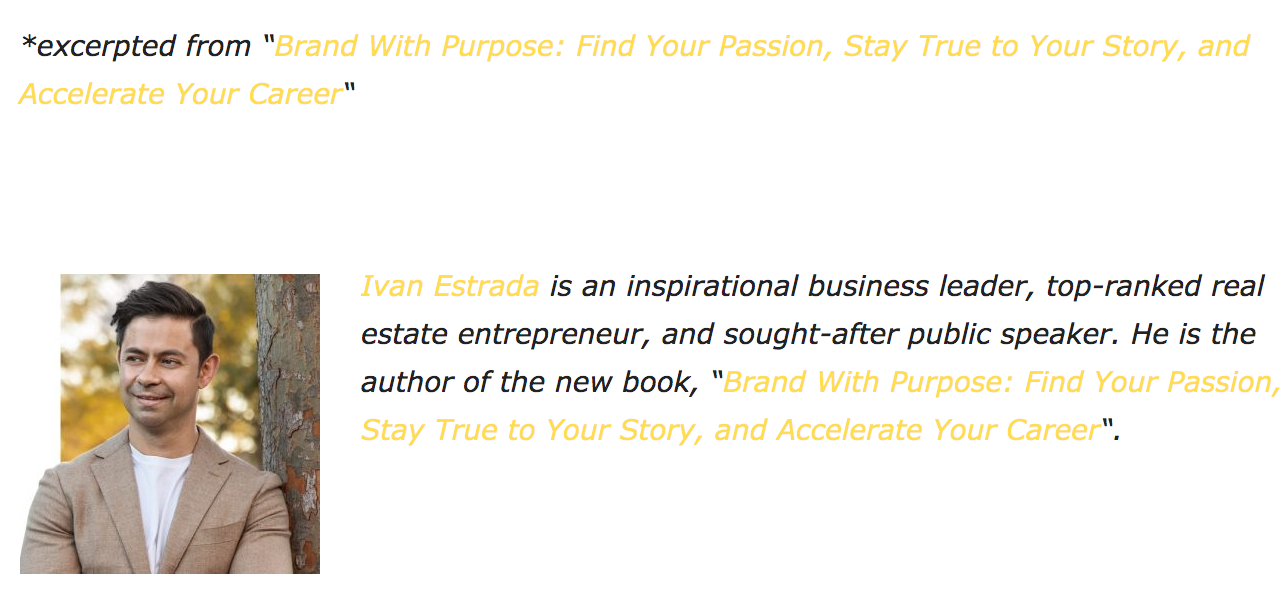Click the asterisk before "excerpted"
Screen dimensions: 1288x598
click(28, 44)
